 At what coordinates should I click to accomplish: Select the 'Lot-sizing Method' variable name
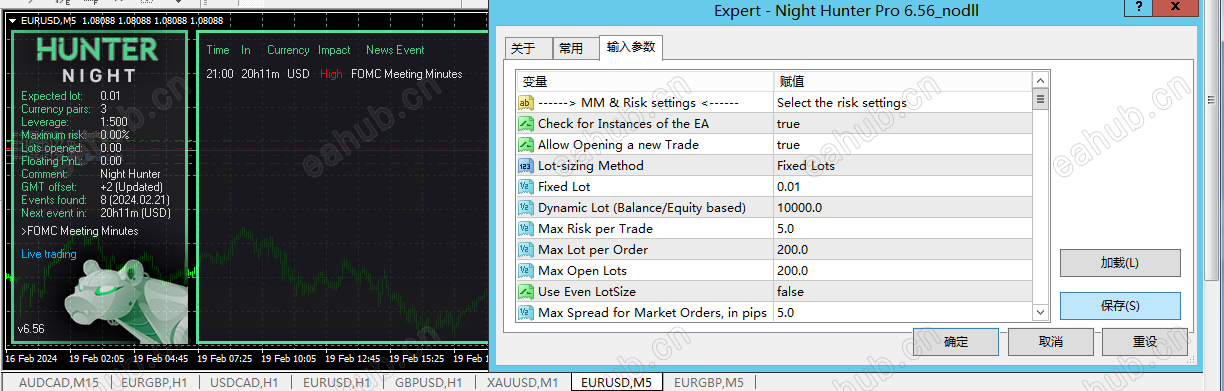(590, 166)
